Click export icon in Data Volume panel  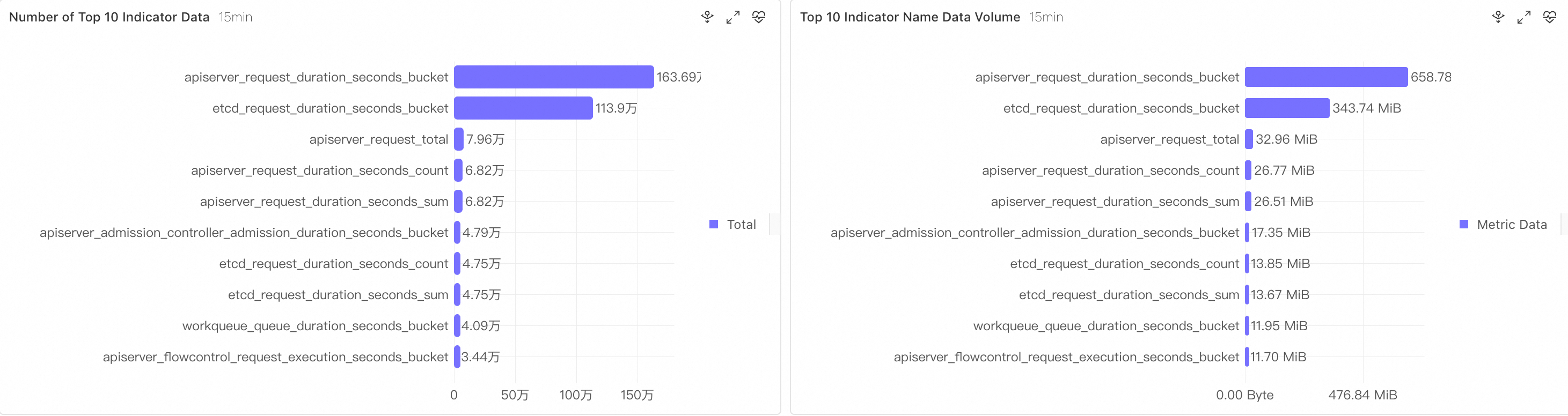[1498, 17]
